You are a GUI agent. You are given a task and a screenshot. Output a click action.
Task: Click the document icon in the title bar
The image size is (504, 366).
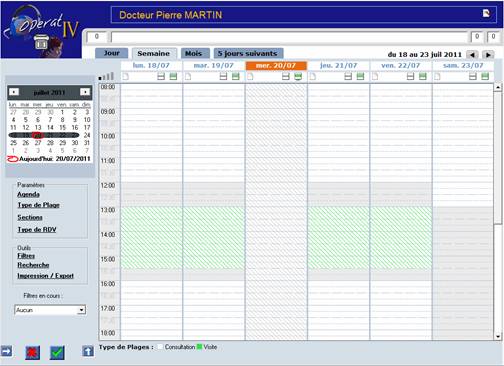pos(486,13)
